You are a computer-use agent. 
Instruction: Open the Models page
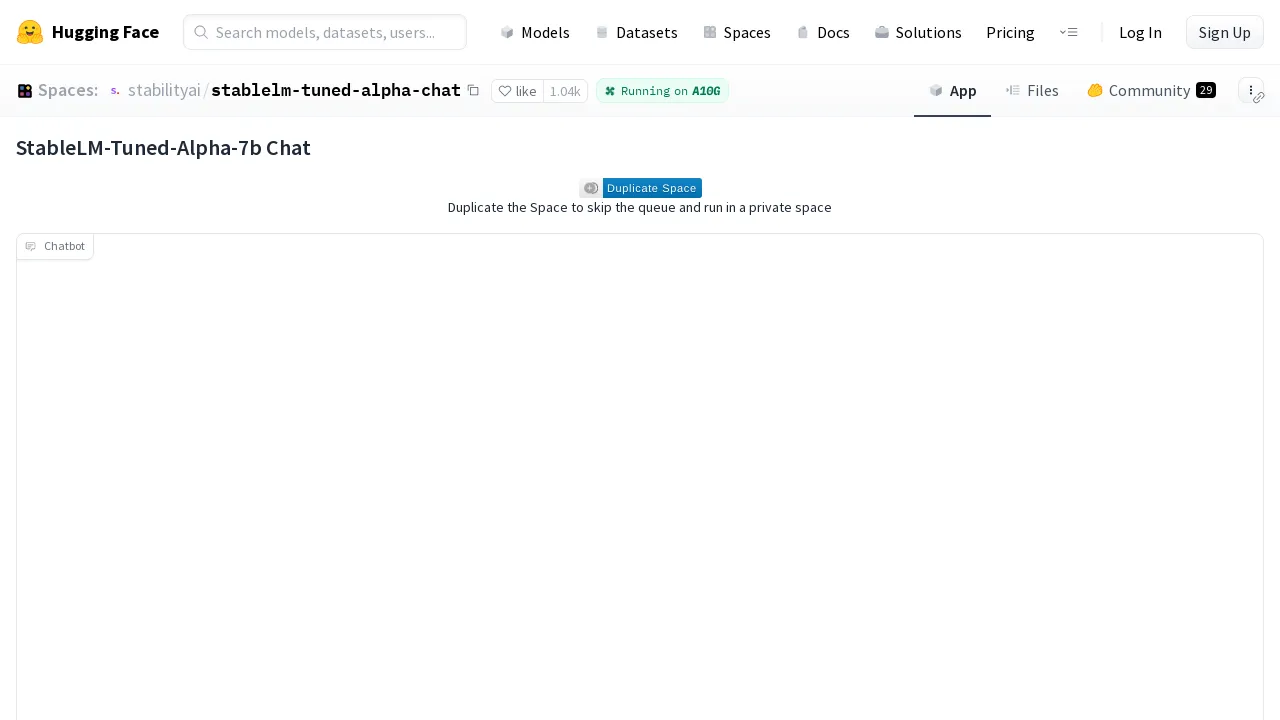coord(535,32)
